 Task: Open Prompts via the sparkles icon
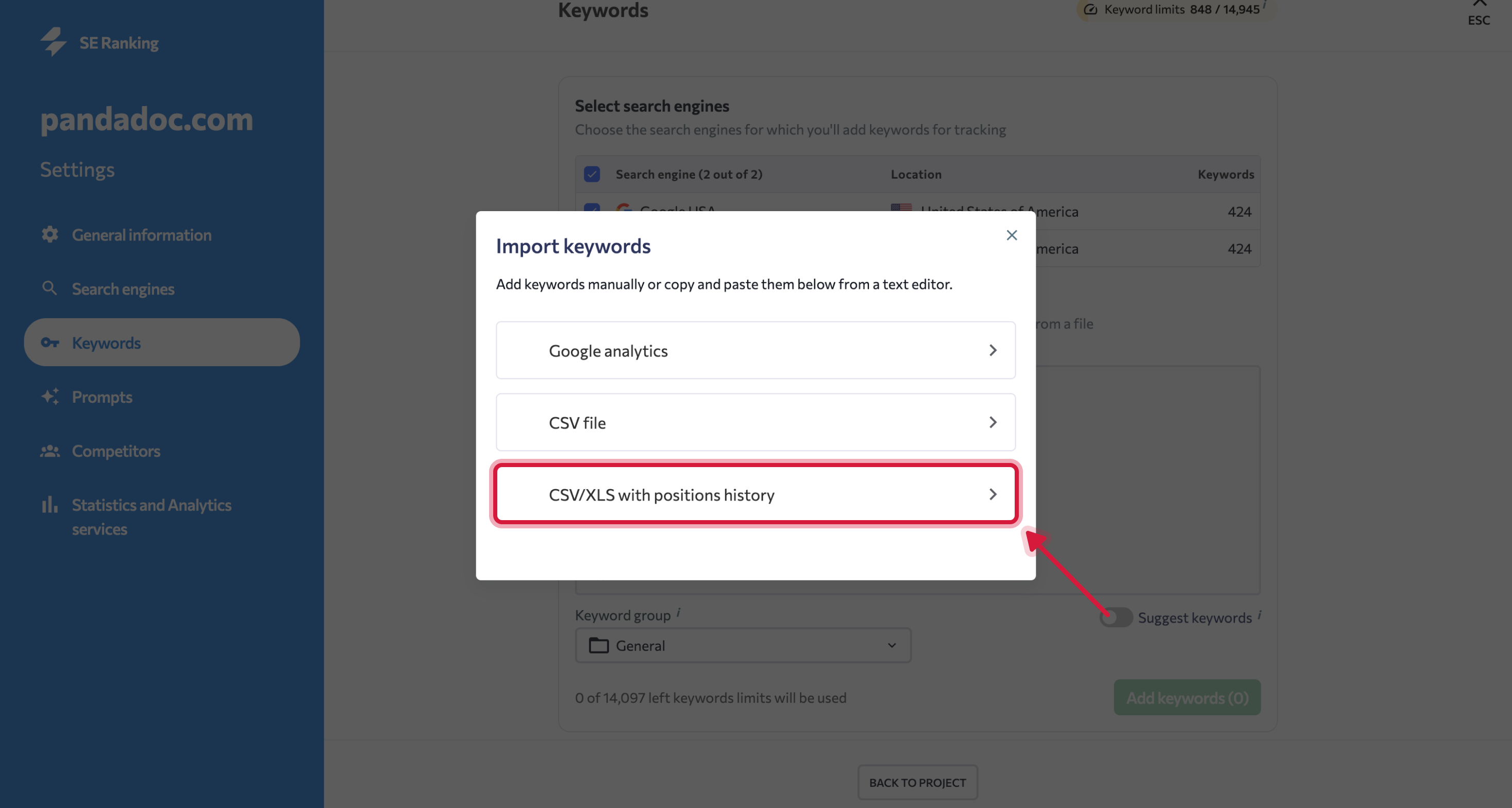tap(49, 397)
